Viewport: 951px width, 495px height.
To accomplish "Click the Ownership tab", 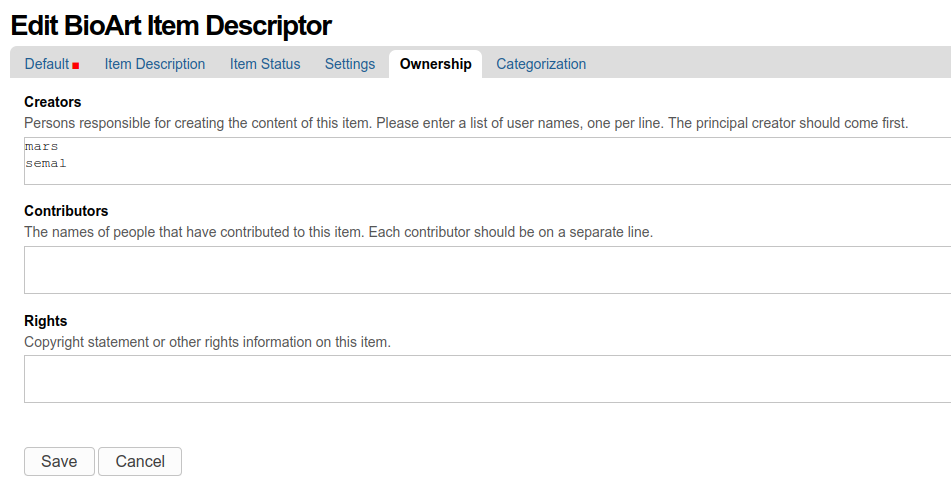I will [435, 64].
